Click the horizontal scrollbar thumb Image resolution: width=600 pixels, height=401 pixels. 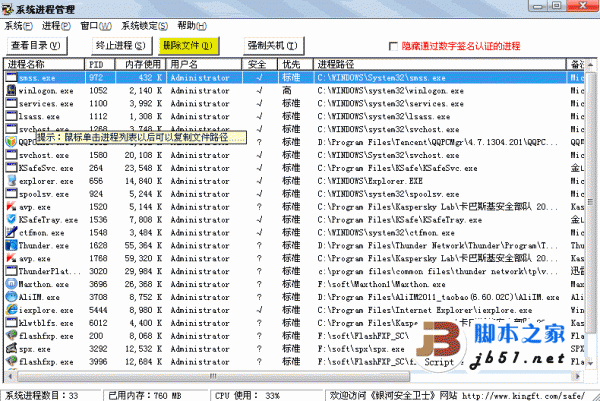[213, 377]
